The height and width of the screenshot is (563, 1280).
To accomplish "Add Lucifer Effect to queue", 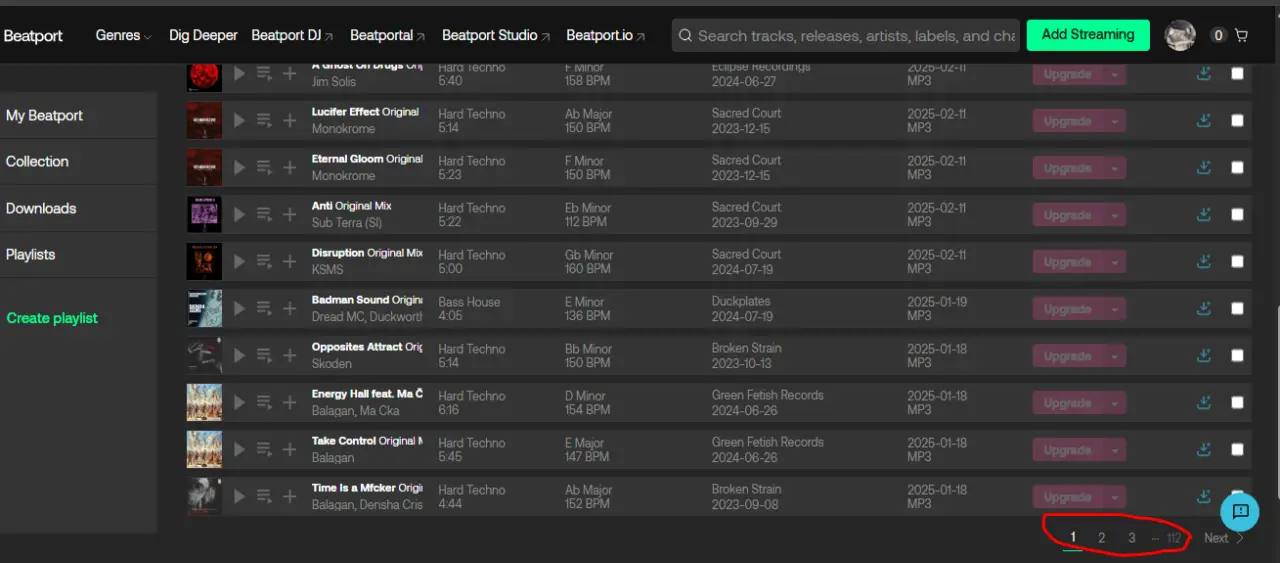I will click(x=264, y=120).
